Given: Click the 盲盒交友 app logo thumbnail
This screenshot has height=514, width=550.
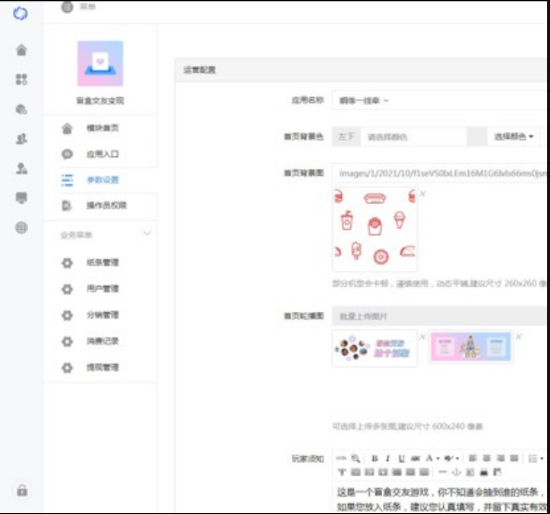Looking at the screenshot, I should [x=100, y=64].
